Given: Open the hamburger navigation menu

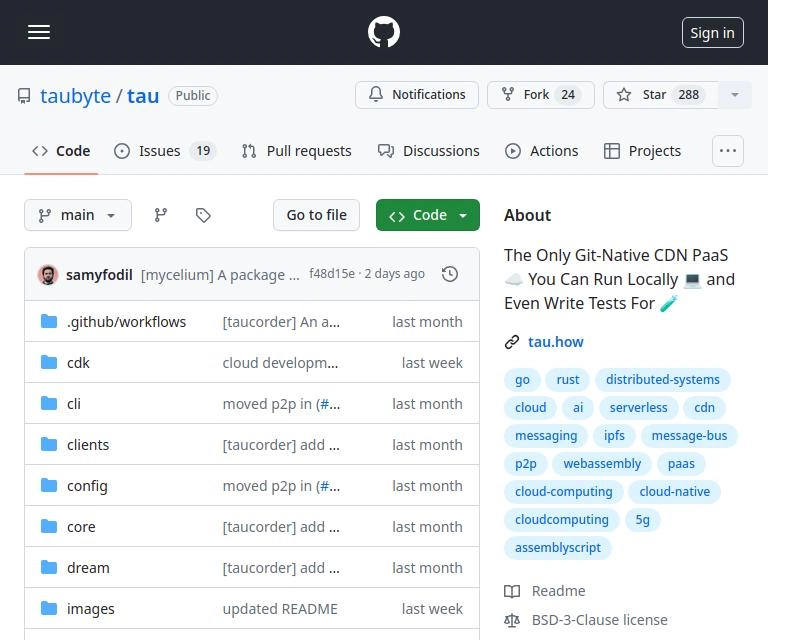Looking at the screenshot, I should (x=39, y=32).
